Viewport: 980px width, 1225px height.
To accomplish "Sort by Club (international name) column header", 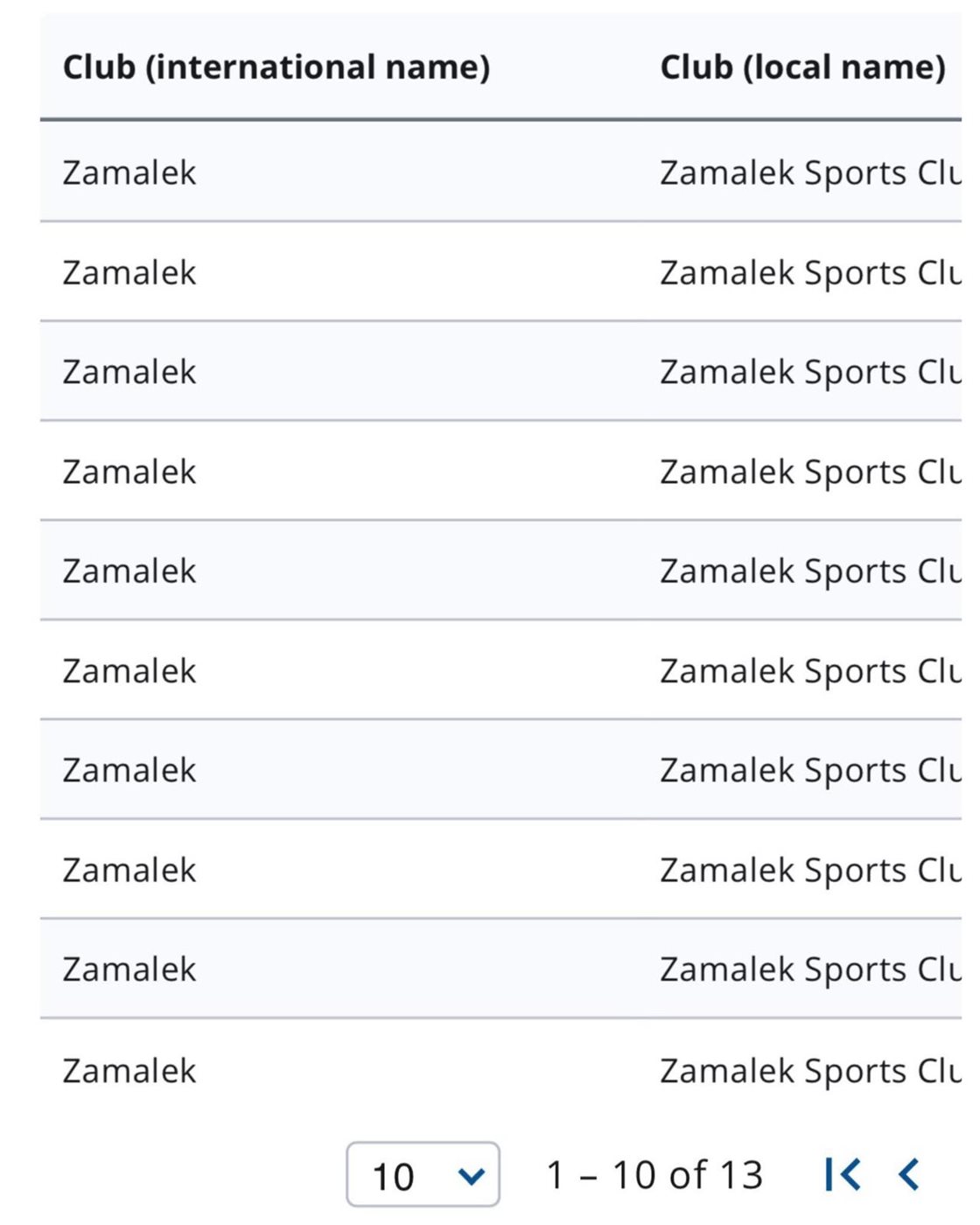I will click(x=276, y=67).
